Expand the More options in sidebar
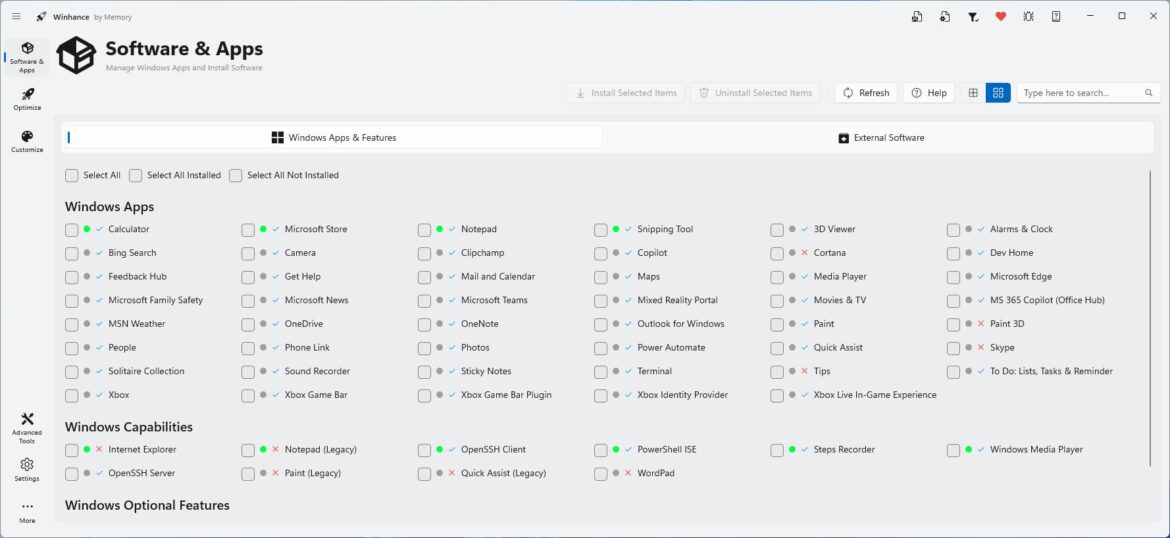The width and height of the screenshot is (1170, 538). [x=27, y=508]
